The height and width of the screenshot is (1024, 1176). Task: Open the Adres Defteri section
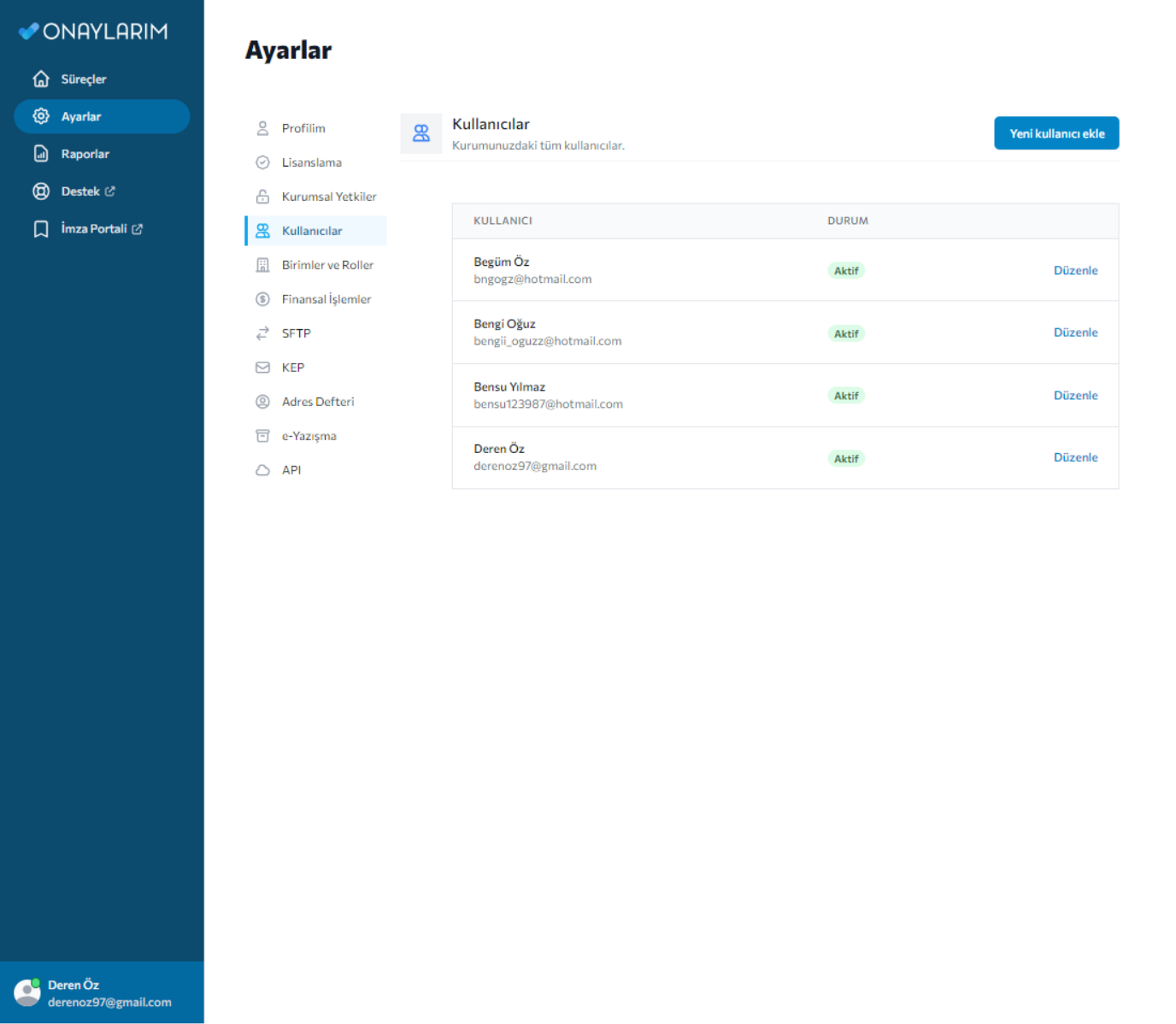(317, 402)
